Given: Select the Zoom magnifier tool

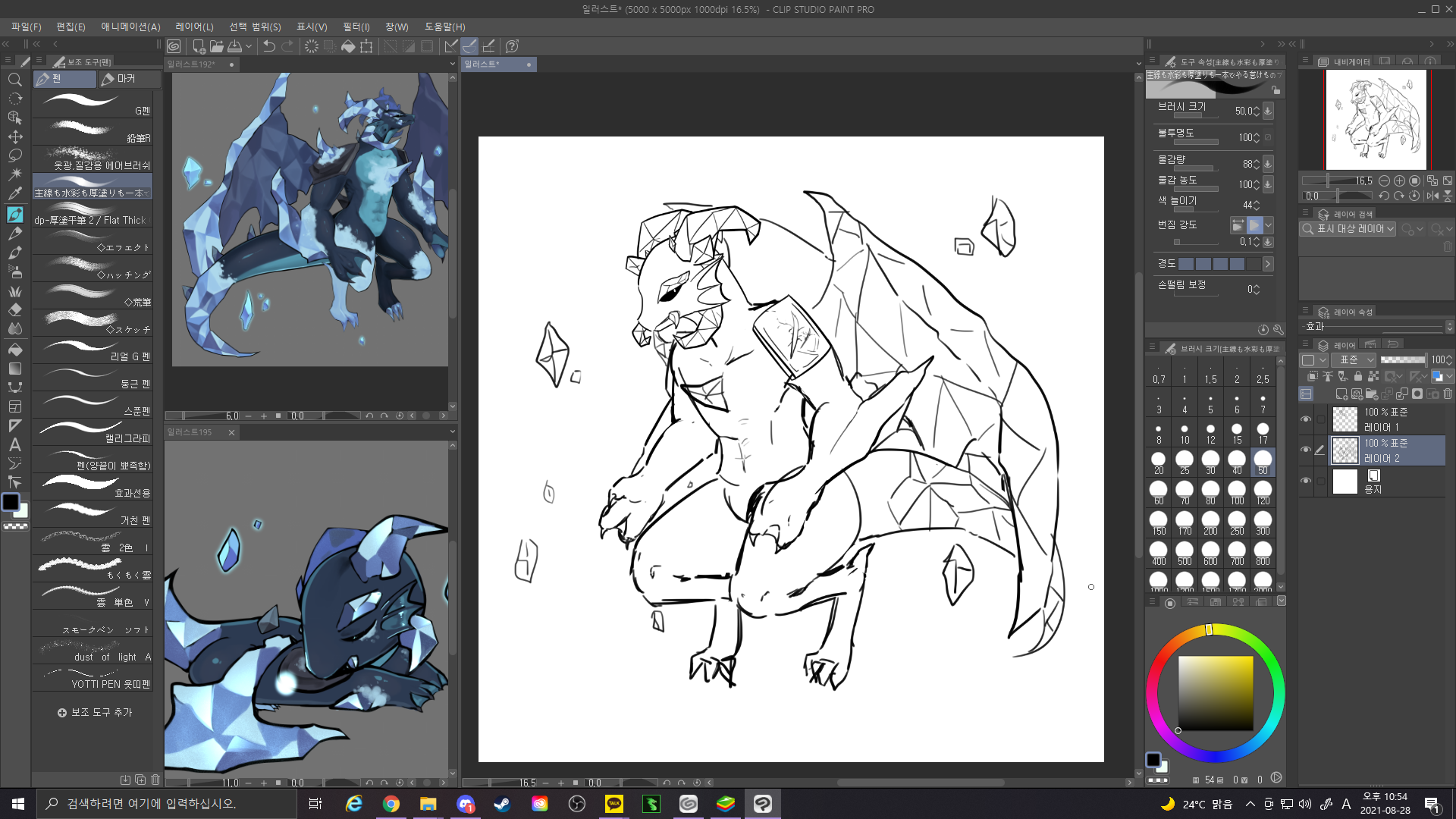Looking at the screenshot, I should click(14, 80).
